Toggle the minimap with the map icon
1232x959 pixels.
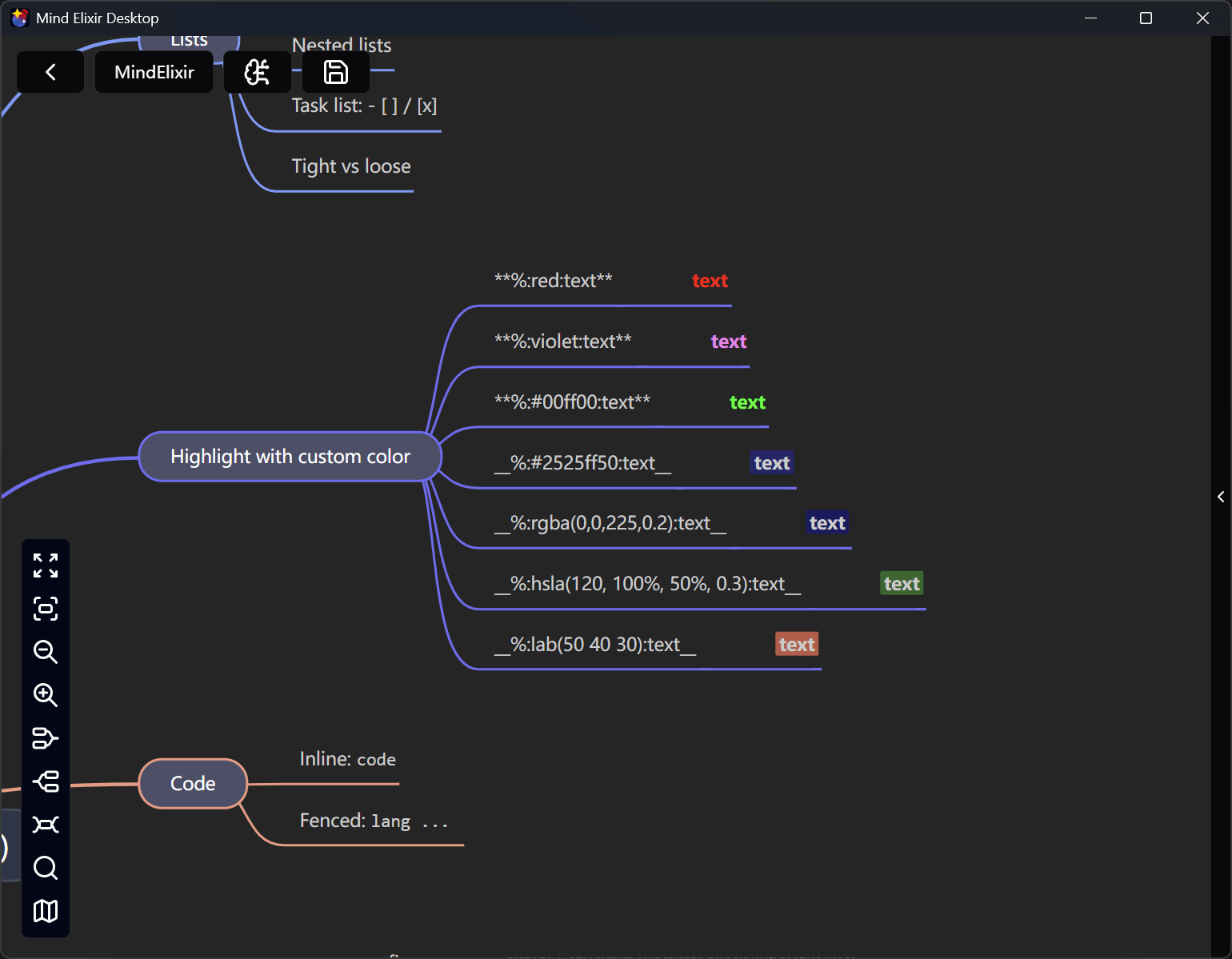[x=46, y=911]
